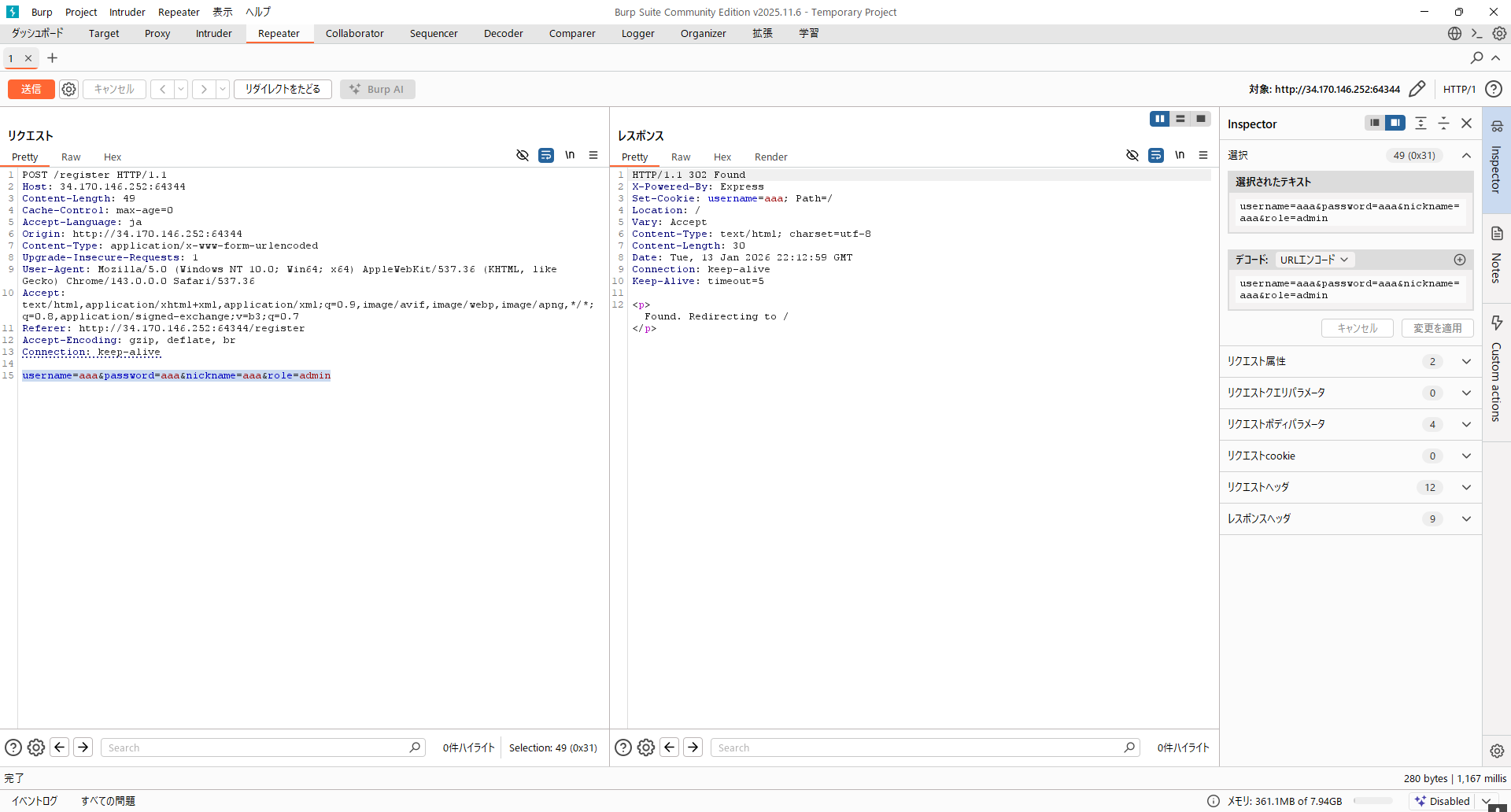Open the history forward dropdown arrow

223,90
